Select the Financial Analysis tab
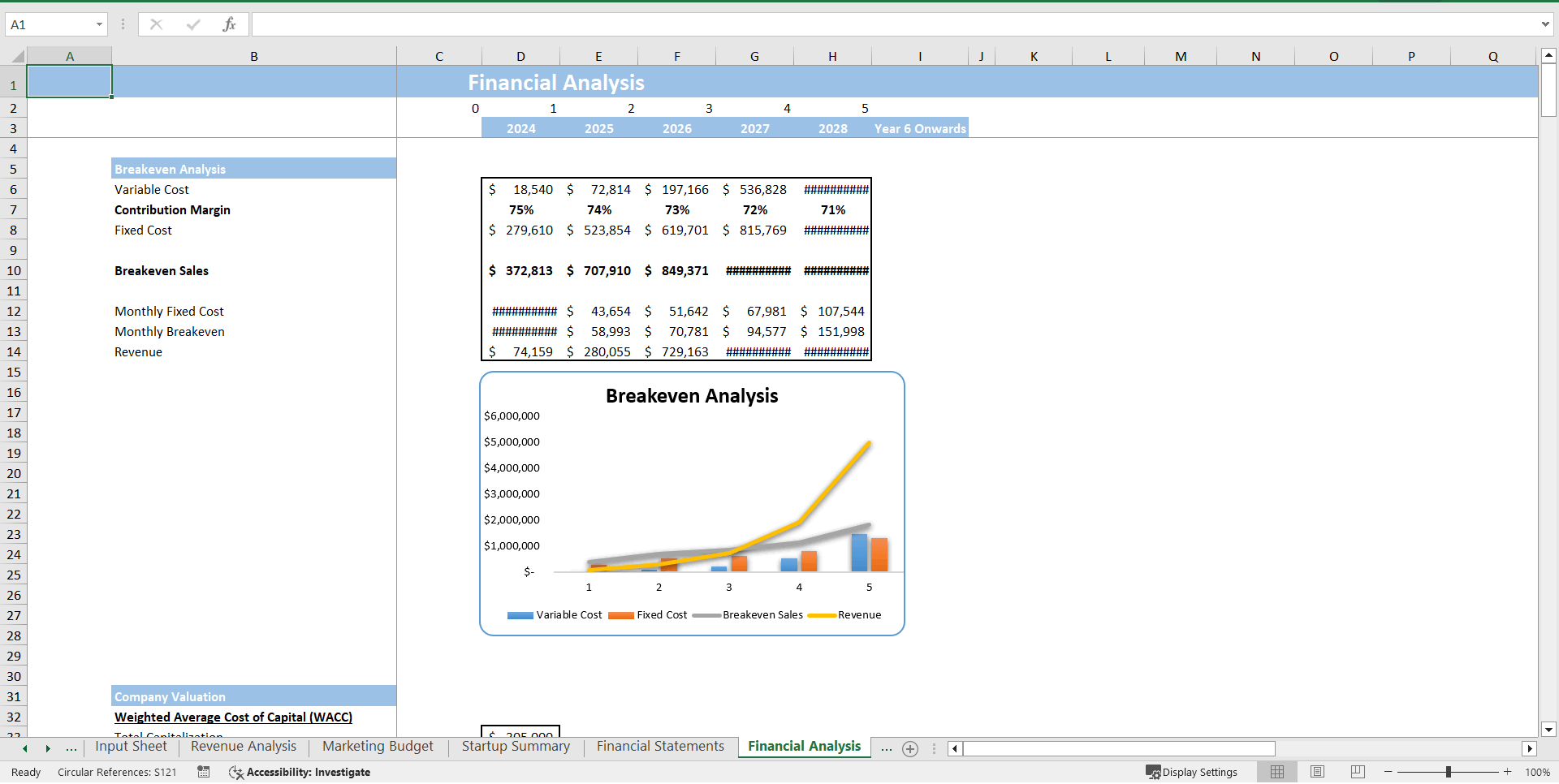Viewport: 1559px width, 784px height. point(804,747)
